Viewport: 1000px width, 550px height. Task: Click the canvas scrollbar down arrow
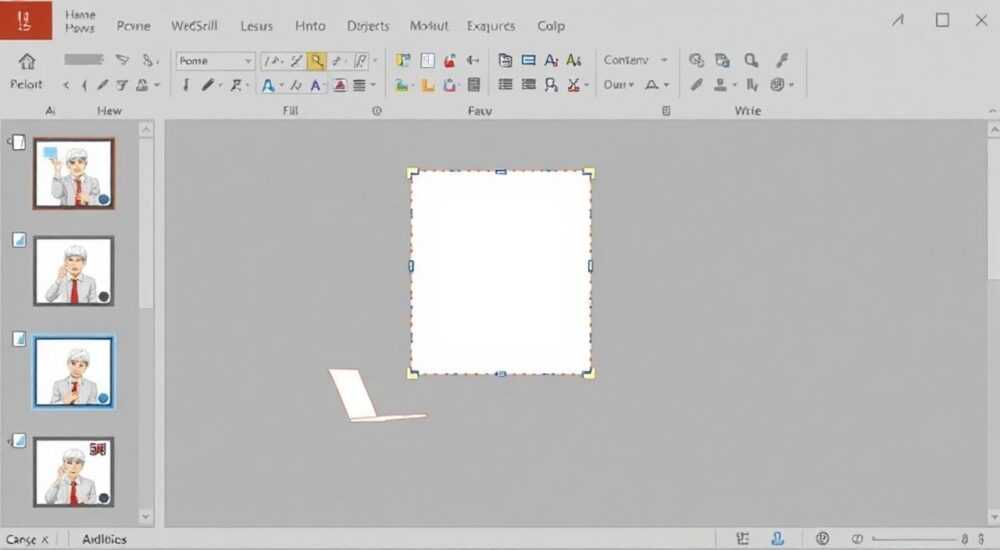[x=994, y=516]
